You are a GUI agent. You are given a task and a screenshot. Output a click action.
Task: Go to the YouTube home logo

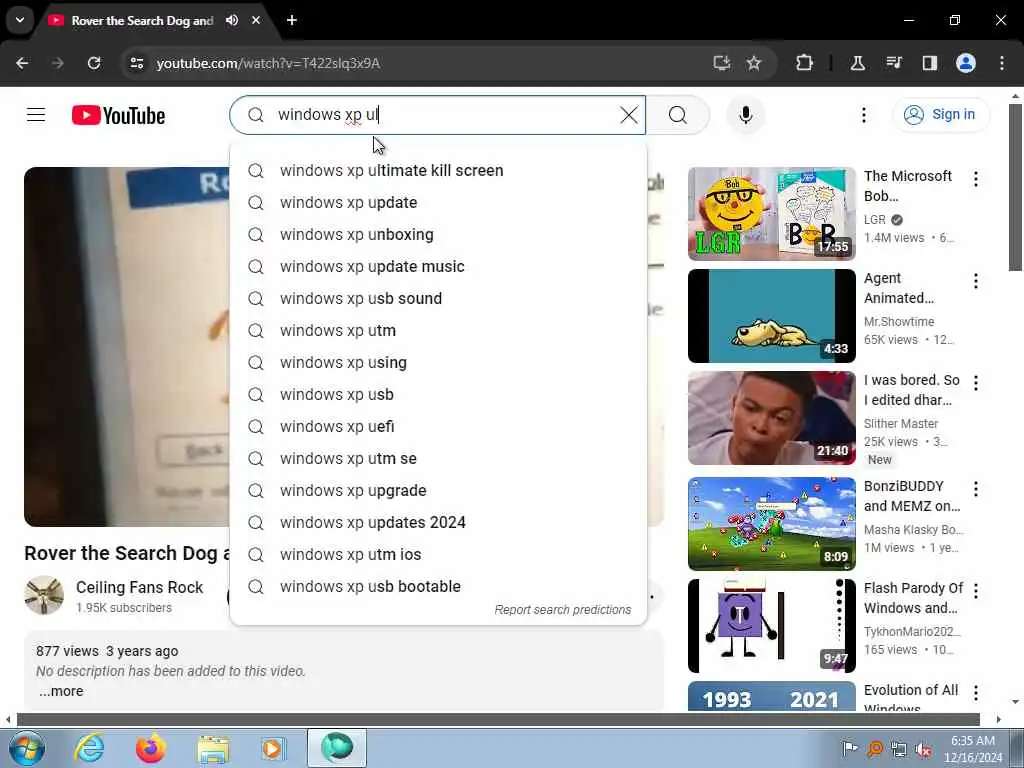click(x=118, y=116)
